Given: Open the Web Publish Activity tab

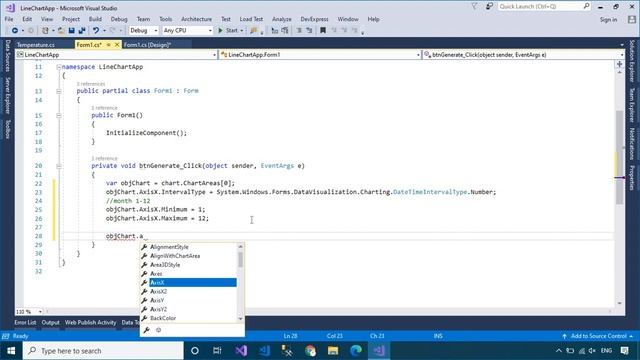Looking at the screenshot, I should pos(91,322).
